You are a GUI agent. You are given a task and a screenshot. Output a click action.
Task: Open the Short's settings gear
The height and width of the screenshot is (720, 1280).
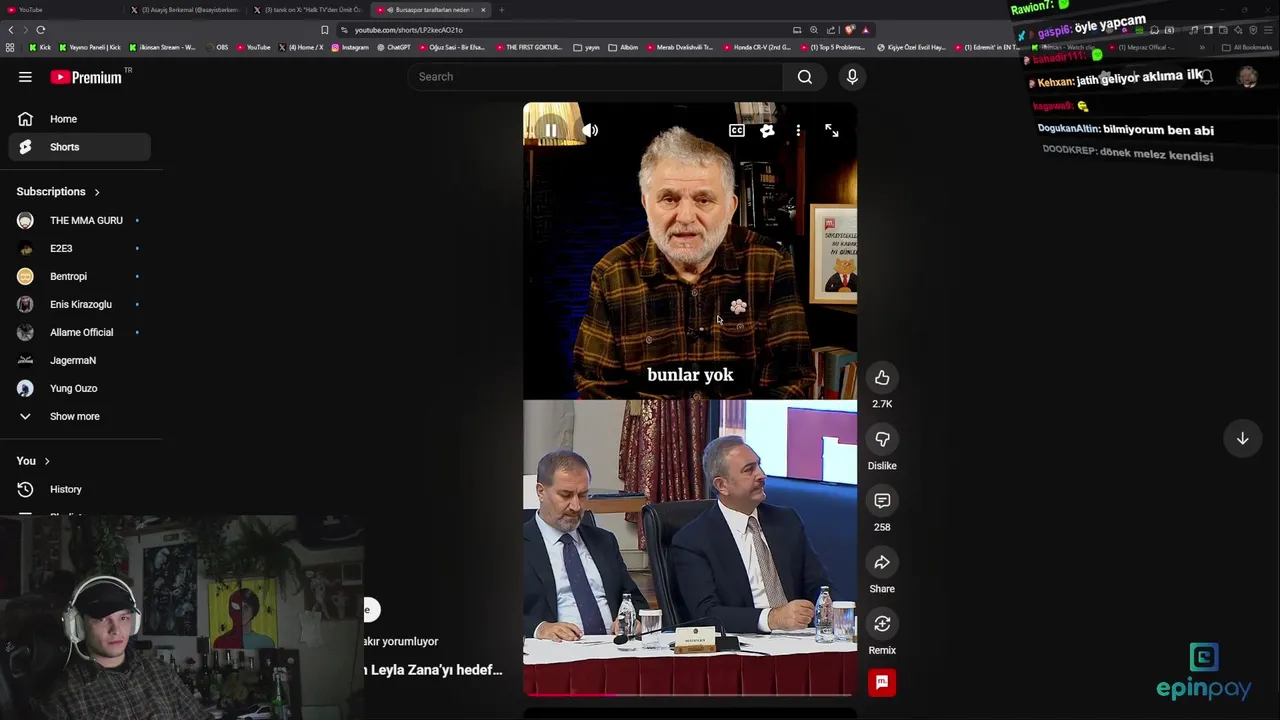pos(767,130)
